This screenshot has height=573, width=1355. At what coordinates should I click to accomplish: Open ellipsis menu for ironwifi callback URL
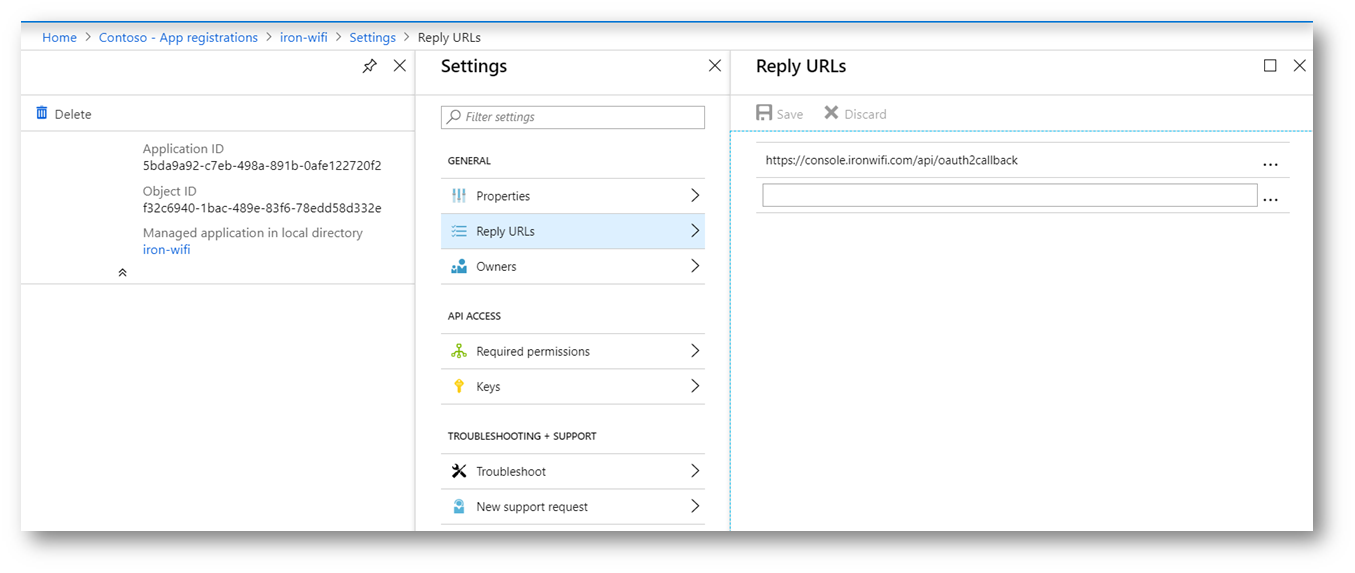(1270, 163)
